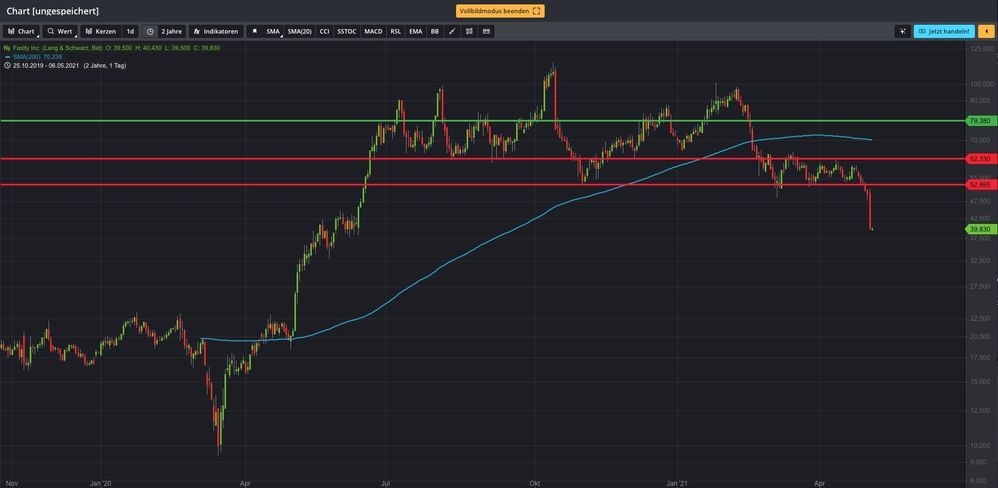Open the Wert search field
Viewport: 998px width, 488px height.
[60, 31]
